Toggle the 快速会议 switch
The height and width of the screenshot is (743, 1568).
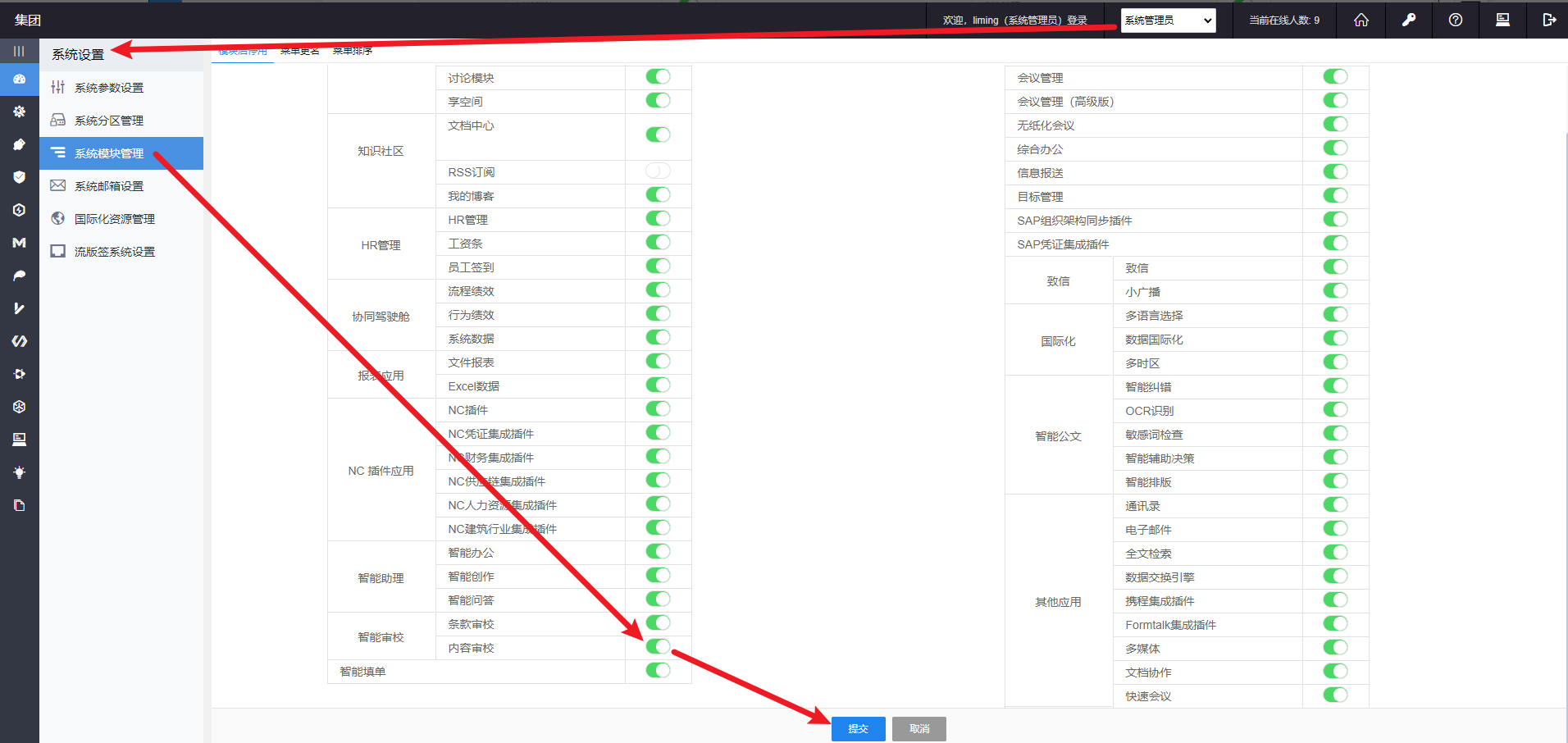[x=1335, y=695]
